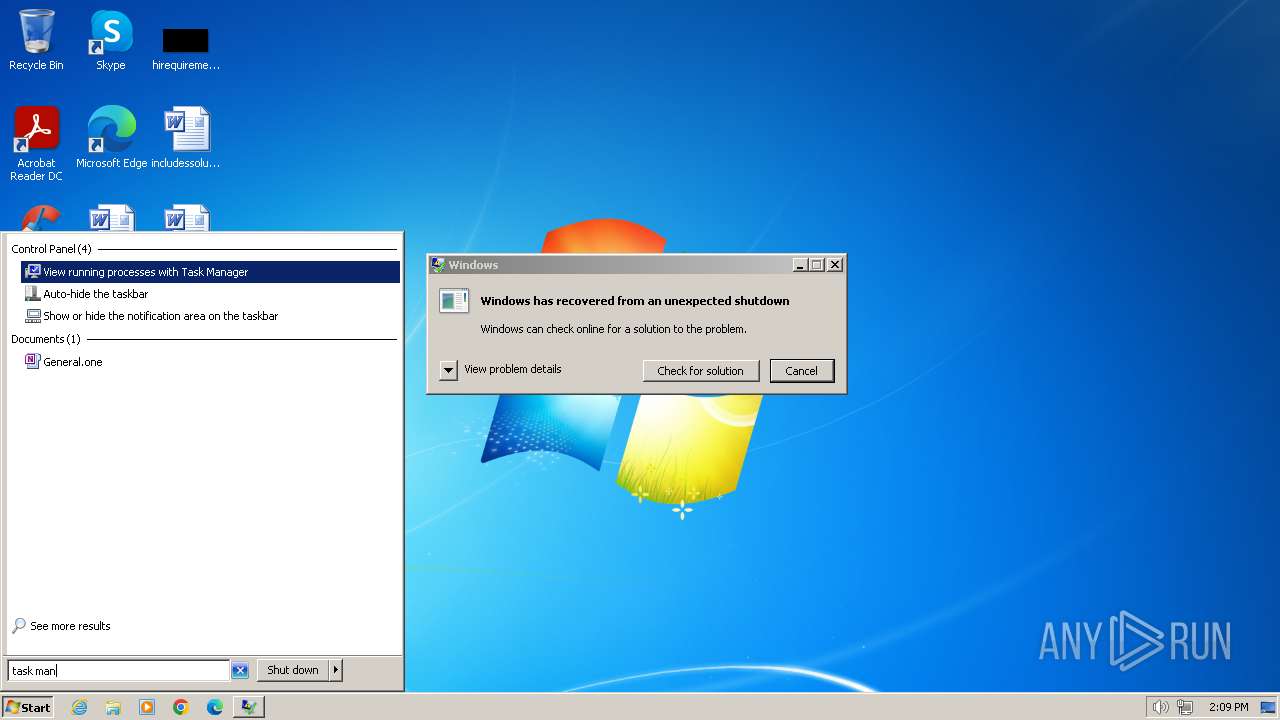
Task: Choose Auto-hide the taskbar result
Action: 210,294
